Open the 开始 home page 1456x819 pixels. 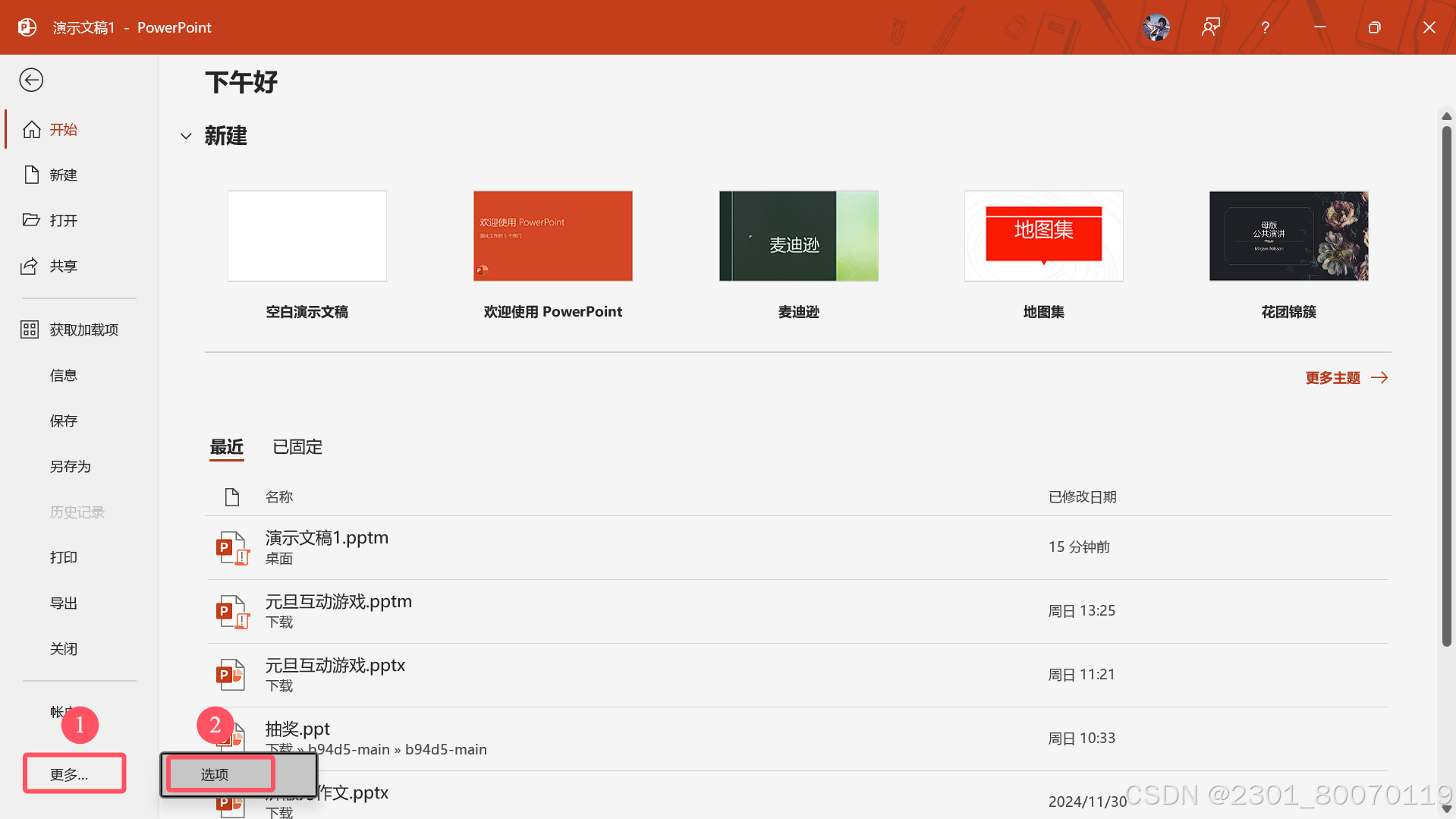click(80, 130)
